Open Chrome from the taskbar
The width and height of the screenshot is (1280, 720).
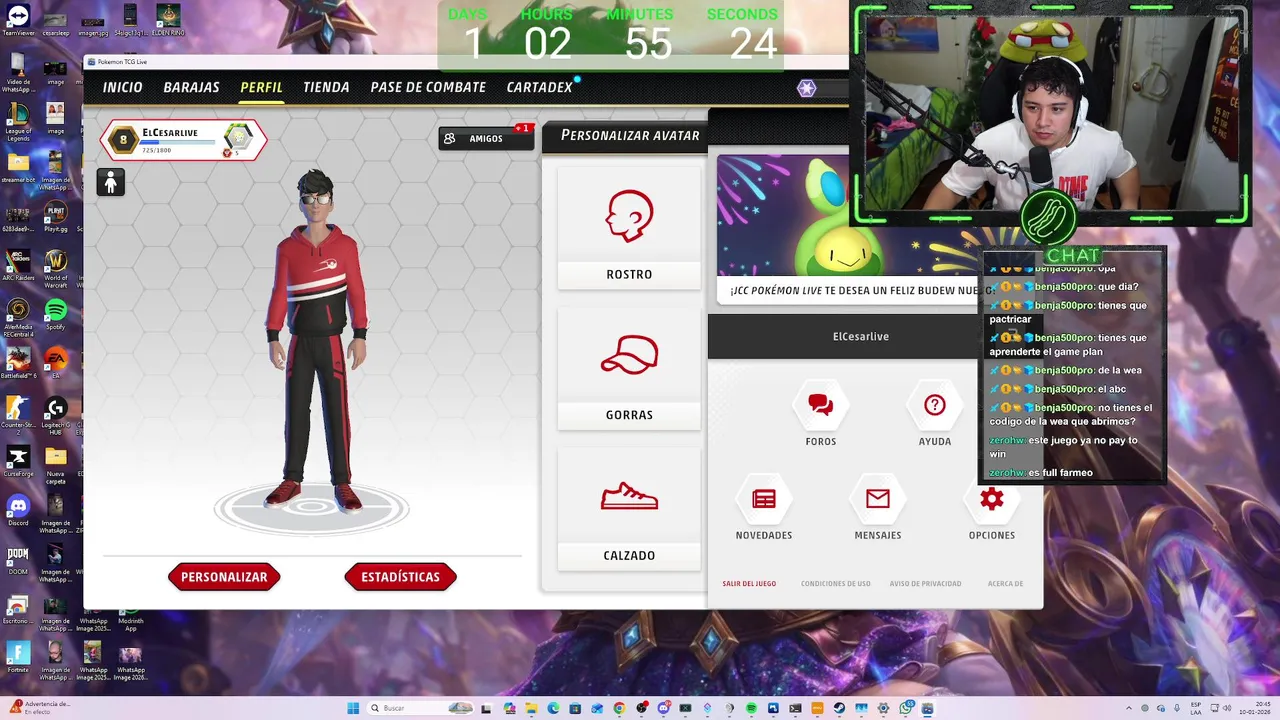coord(619,708)
